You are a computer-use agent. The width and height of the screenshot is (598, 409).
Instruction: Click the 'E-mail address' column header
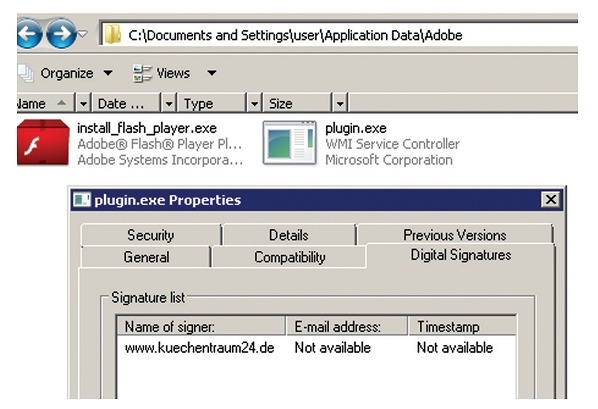coord(347,327)
